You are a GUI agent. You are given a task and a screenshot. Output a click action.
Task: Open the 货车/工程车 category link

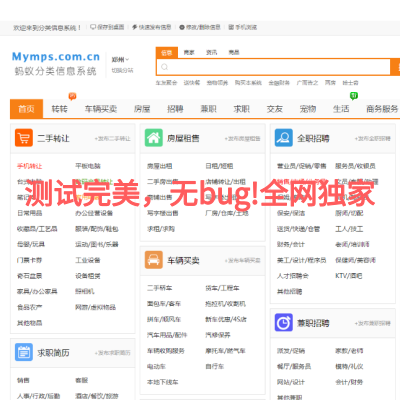[x=222, y=288]
